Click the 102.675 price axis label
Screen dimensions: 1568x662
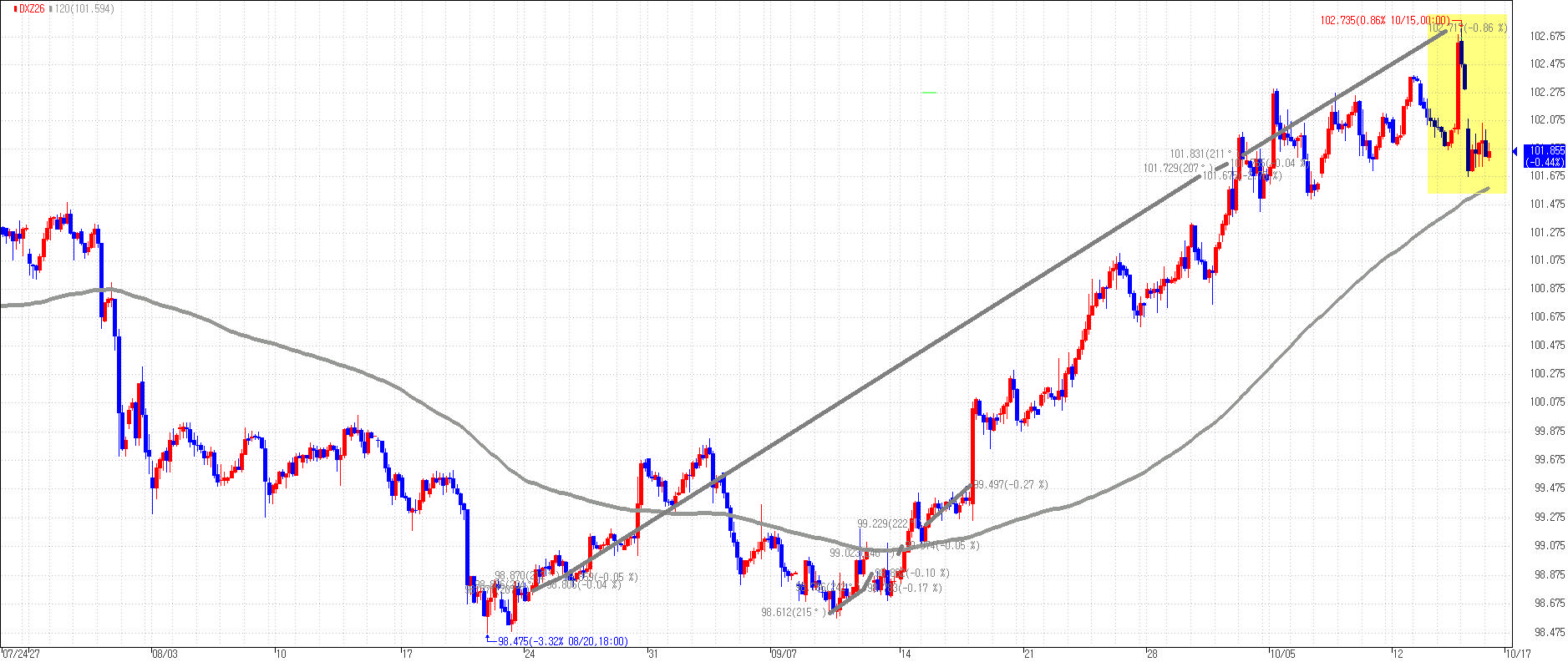1546,36
